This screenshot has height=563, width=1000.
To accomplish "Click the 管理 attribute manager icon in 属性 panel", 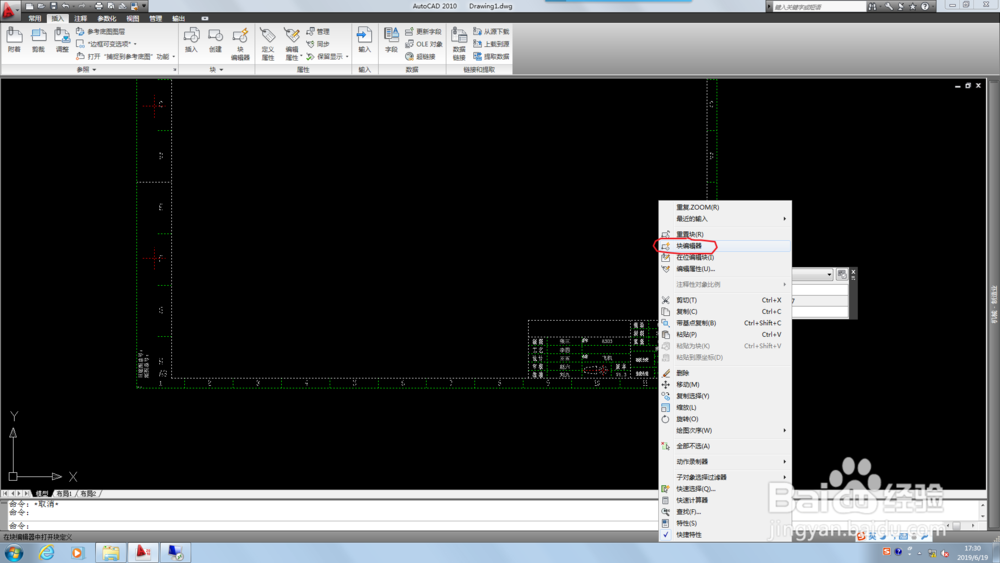I will point(311,31).
